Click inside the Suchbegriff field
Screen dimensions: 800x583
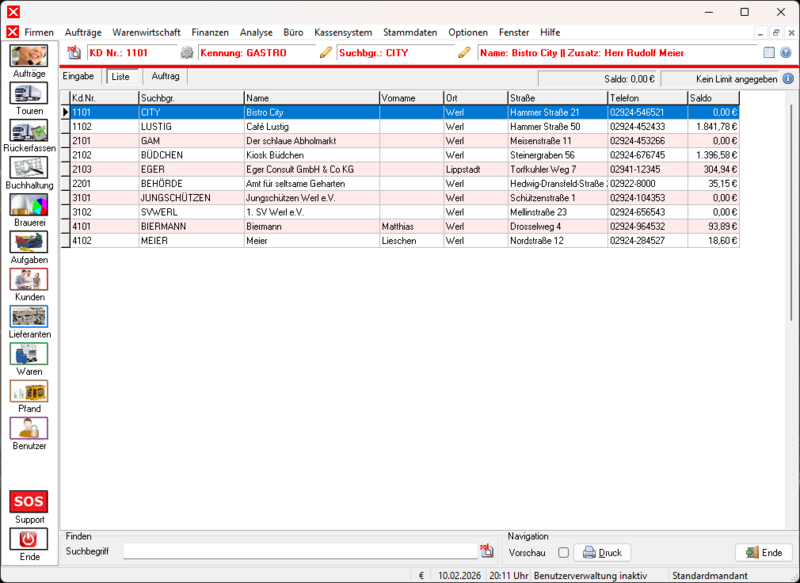[x=300, y=550]
